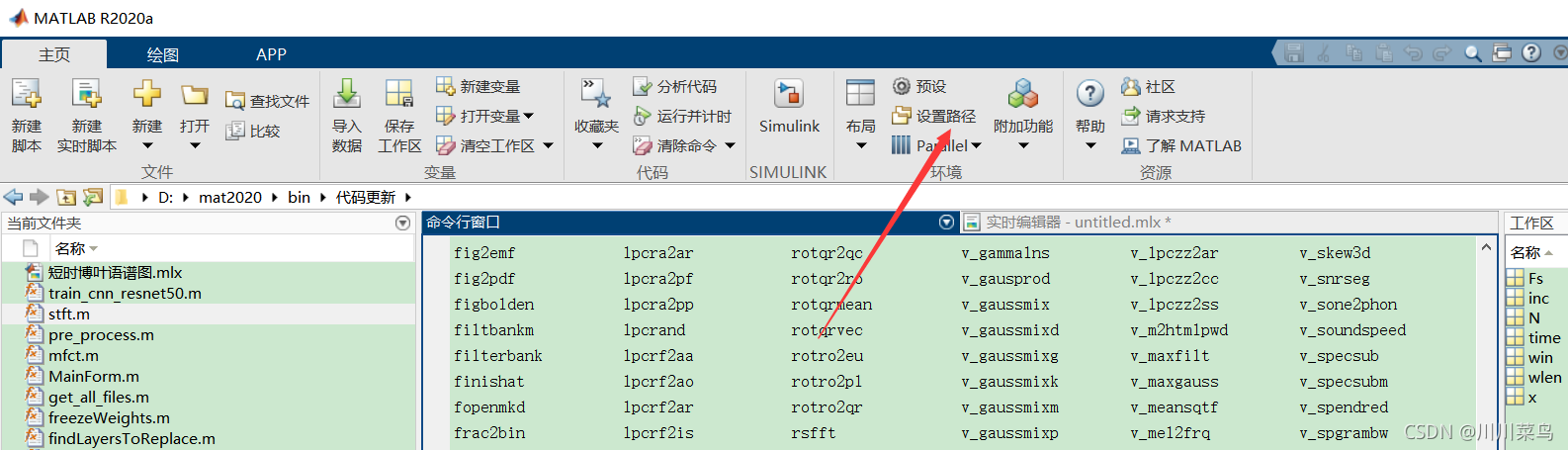
Task: Click Analyze Code (分析代码)
Action: coord(675,87)
